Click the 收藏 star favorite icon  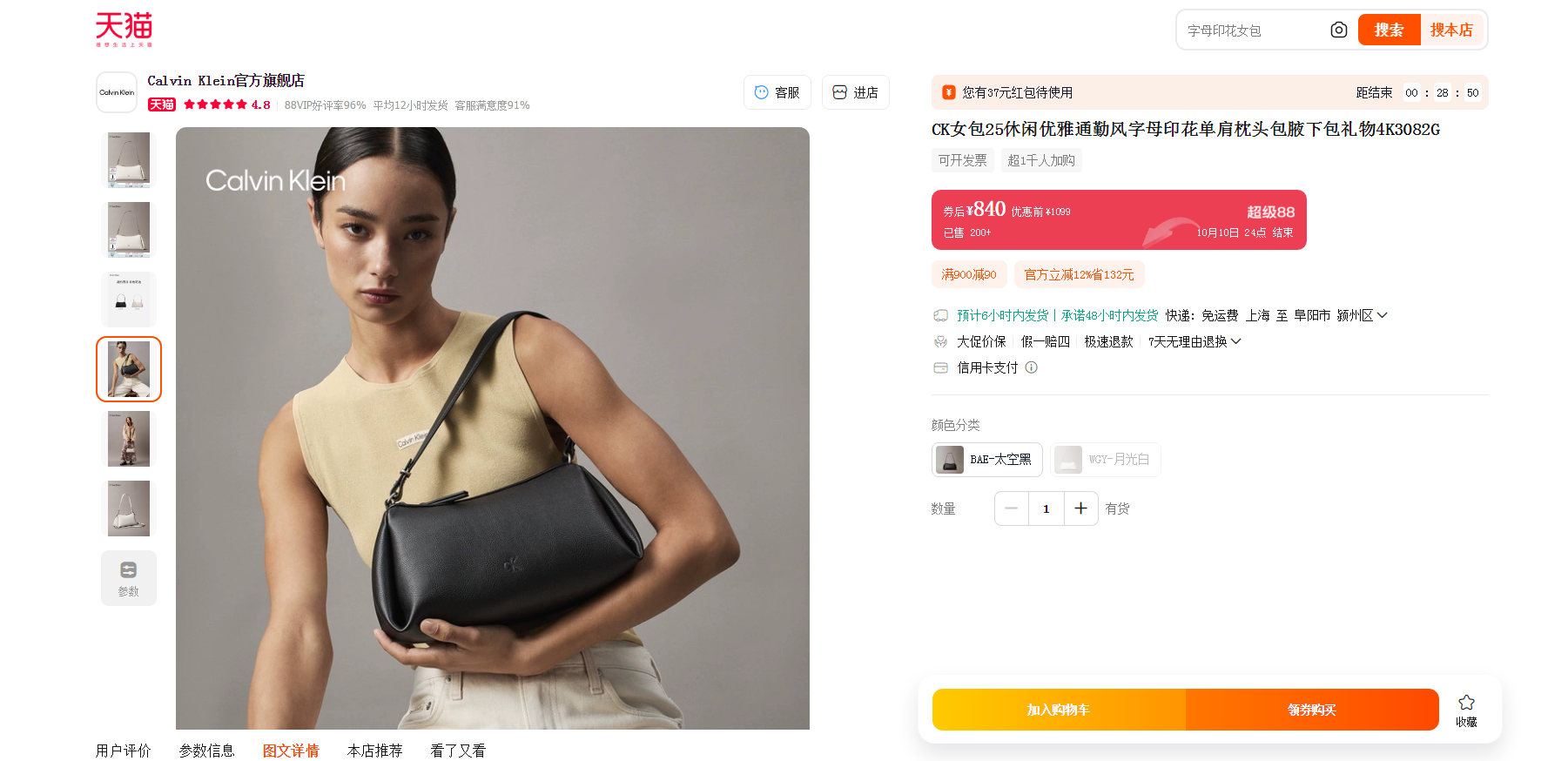coord(1466,702)
